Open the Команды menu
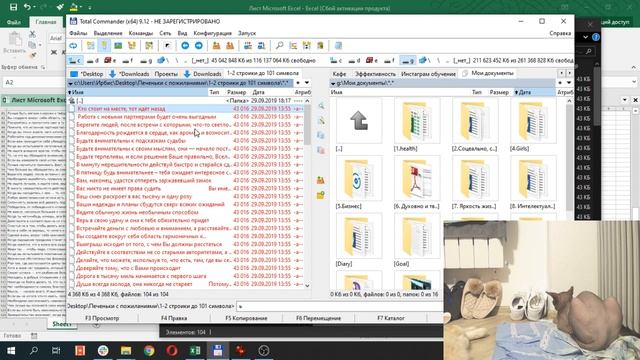640x360 pixels. (141, 33)
